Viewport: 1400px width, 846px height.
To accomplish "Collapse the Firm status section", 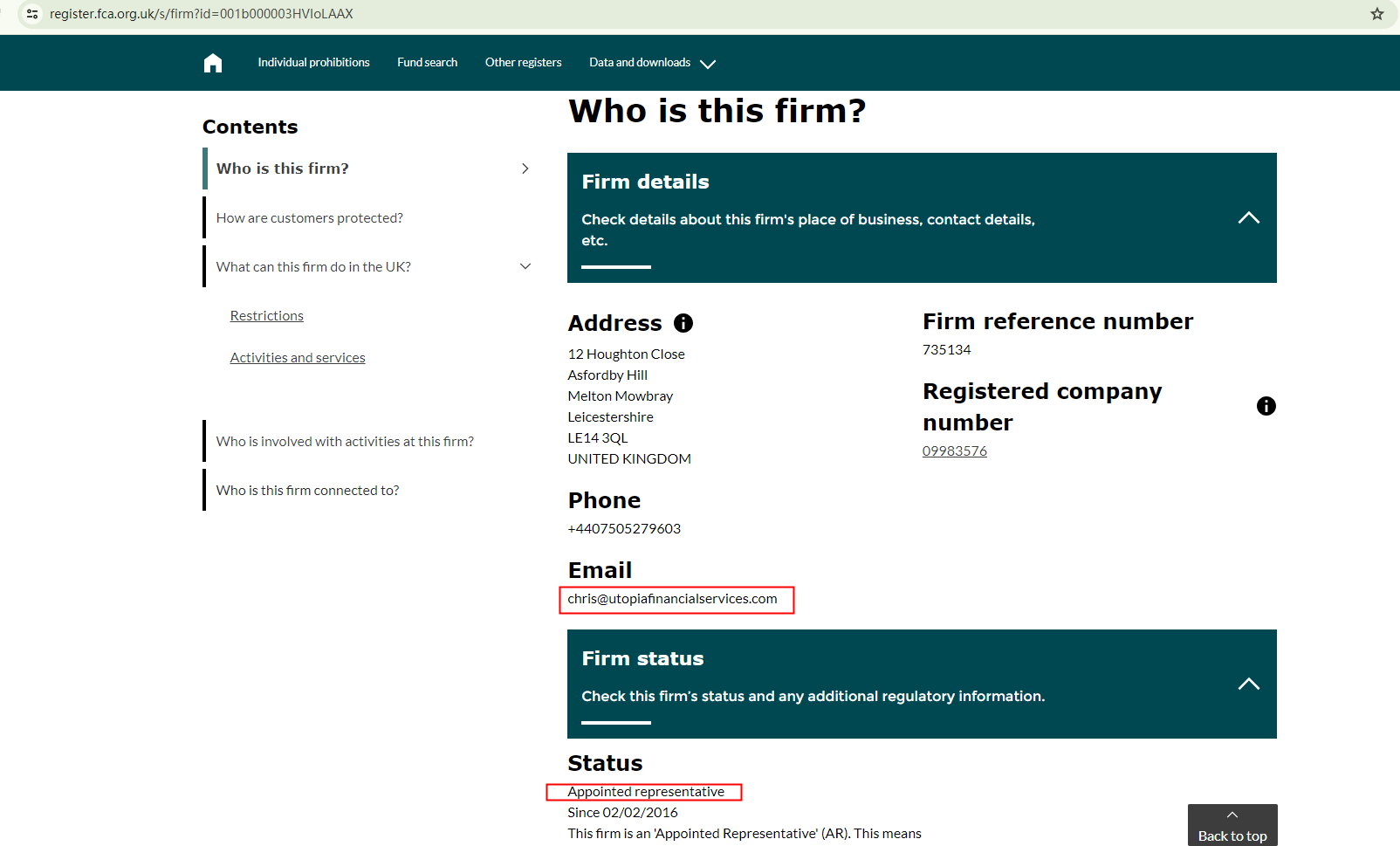I will point(1248,684).
